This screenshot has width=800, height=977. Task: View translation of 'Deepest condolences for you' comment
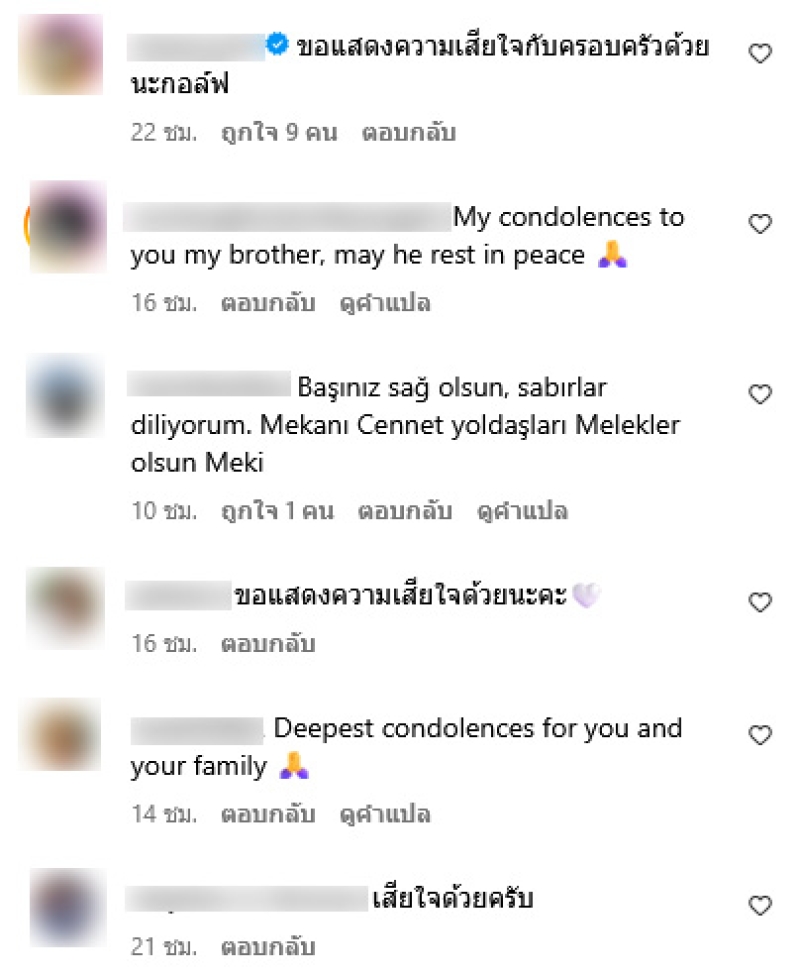click(x=385, y=815)
